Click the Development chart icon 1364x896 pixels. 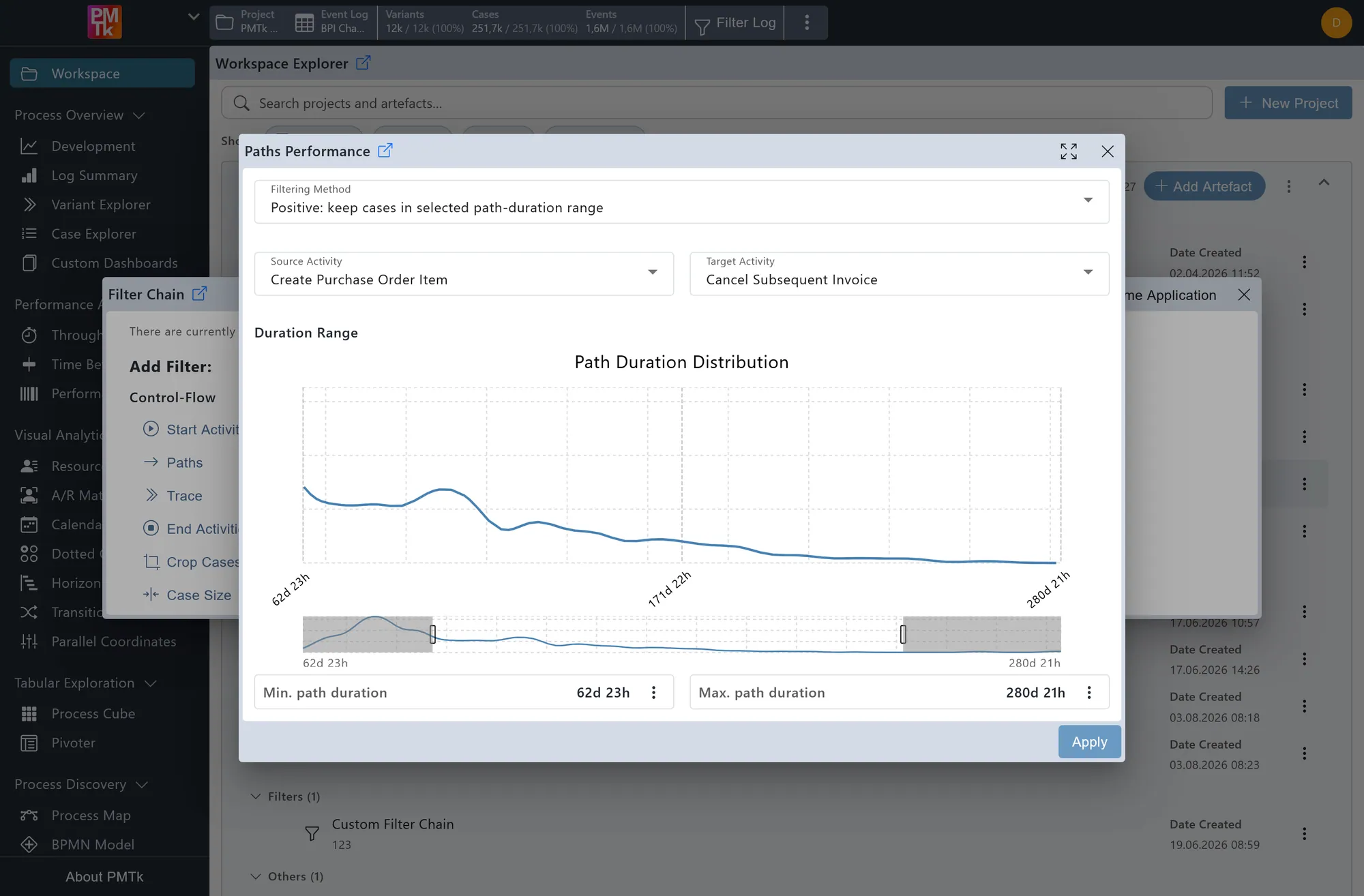coord(29,146)
